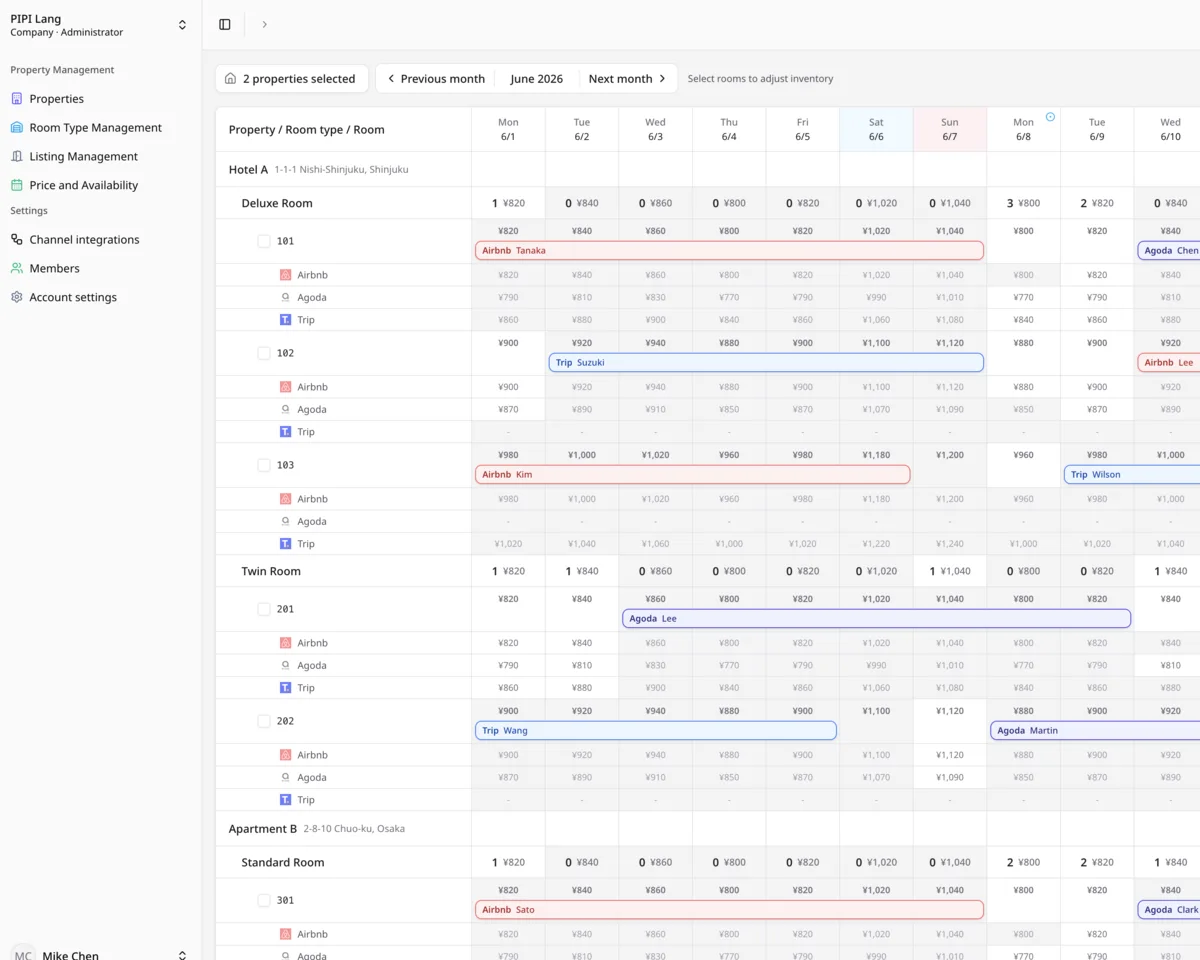Check the box for room 301
The height and width of the screenshot is (960, 1200).
(264, 900)
